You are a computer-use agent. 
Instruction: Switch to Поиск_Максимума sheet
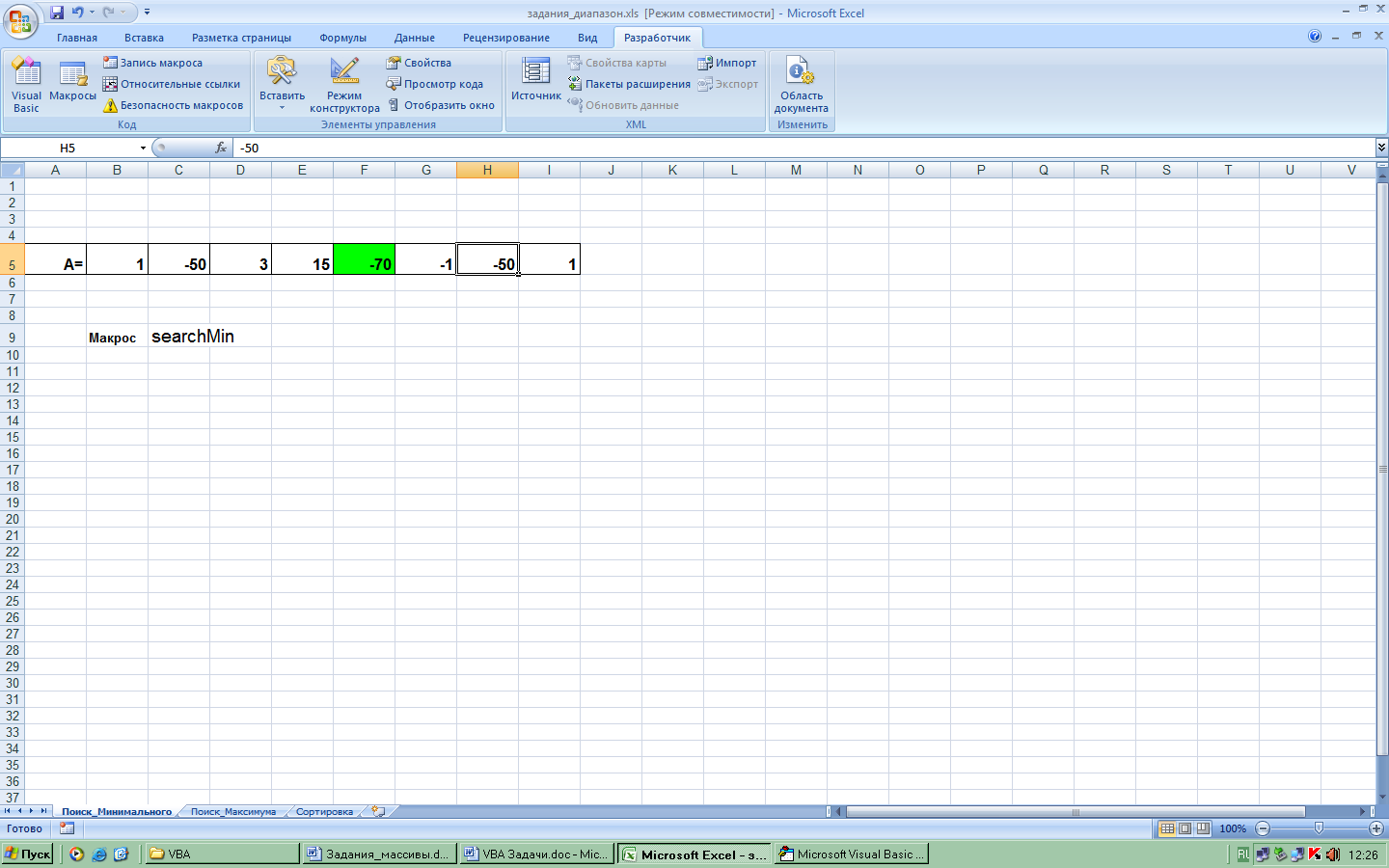(x=233, y=812)
